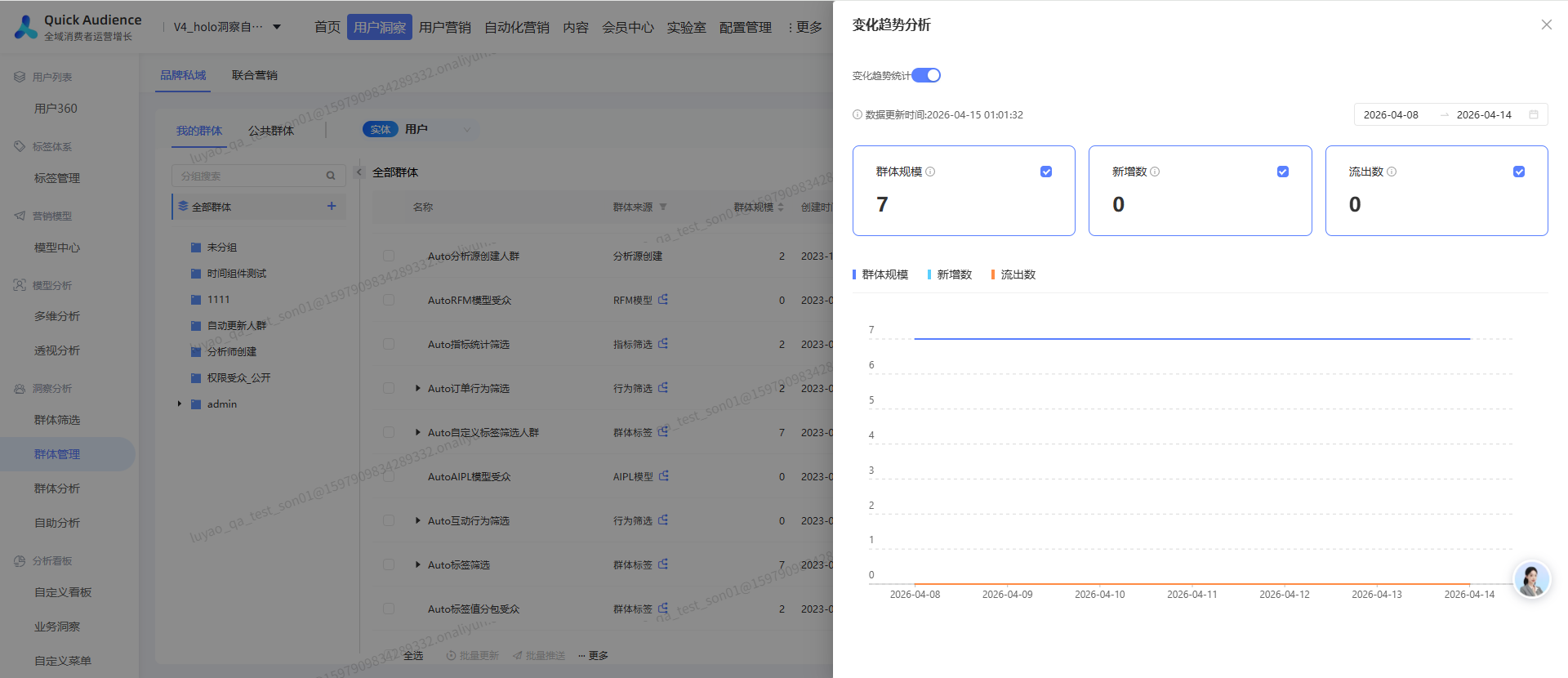Click the Quick Audience logo icon
The image size is (1568, 678).
pyautogui.click(x=26, y=27)
